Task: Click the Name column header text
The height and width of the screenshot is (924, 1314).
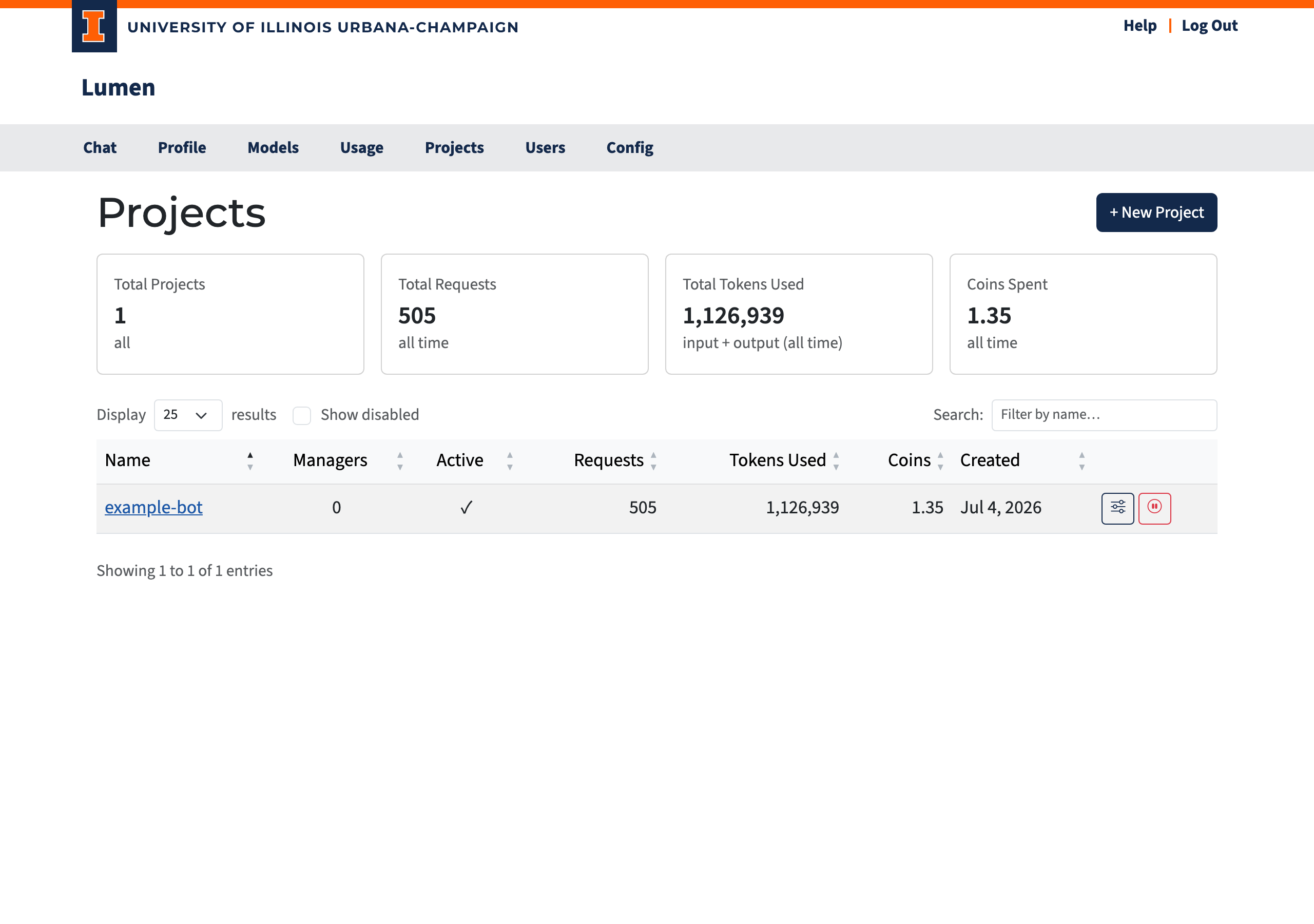Action: [128, 460]
